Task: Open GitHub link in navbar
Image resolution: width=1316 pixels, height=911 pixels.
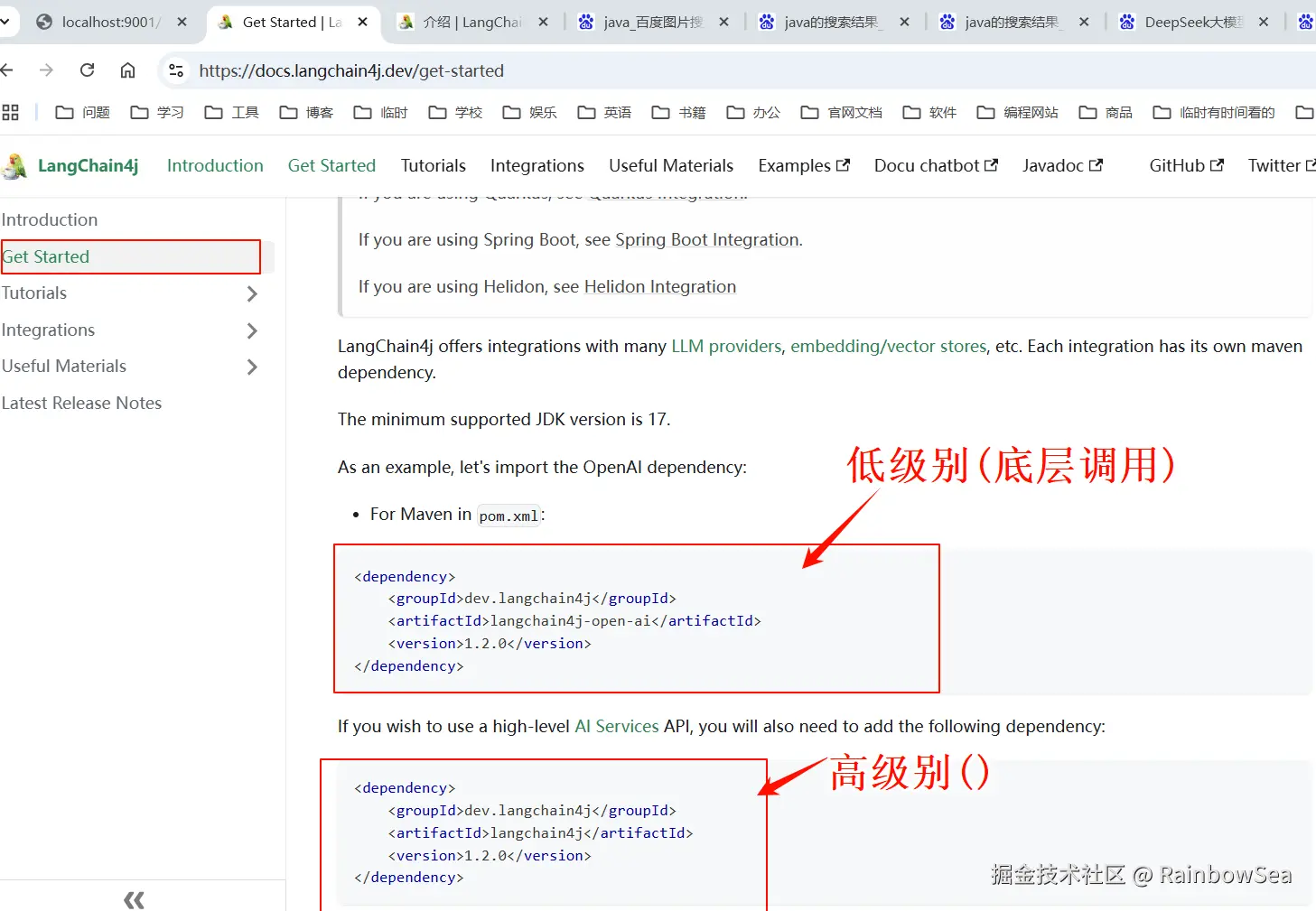Action: pos(1186,165)
